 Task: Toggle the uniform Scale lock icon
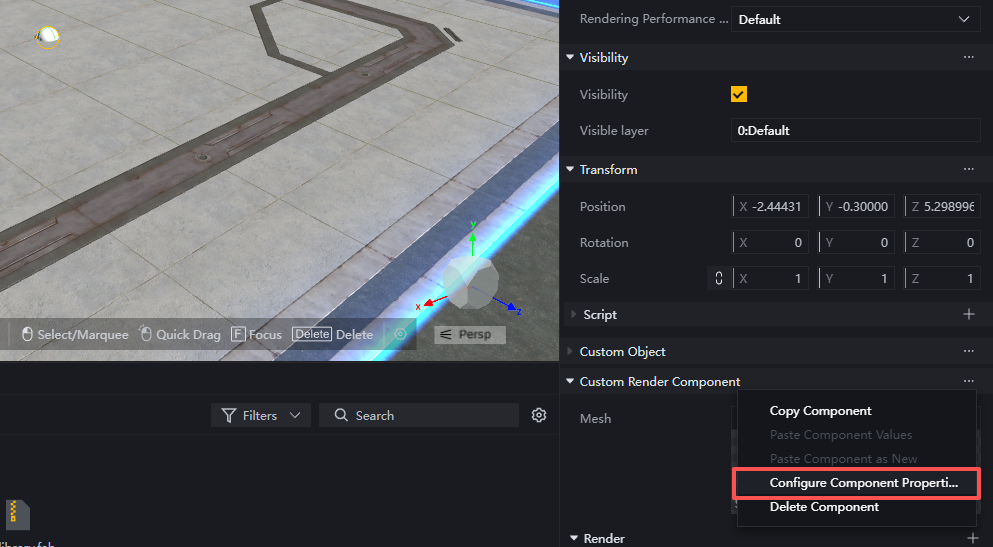click(718, 279)
